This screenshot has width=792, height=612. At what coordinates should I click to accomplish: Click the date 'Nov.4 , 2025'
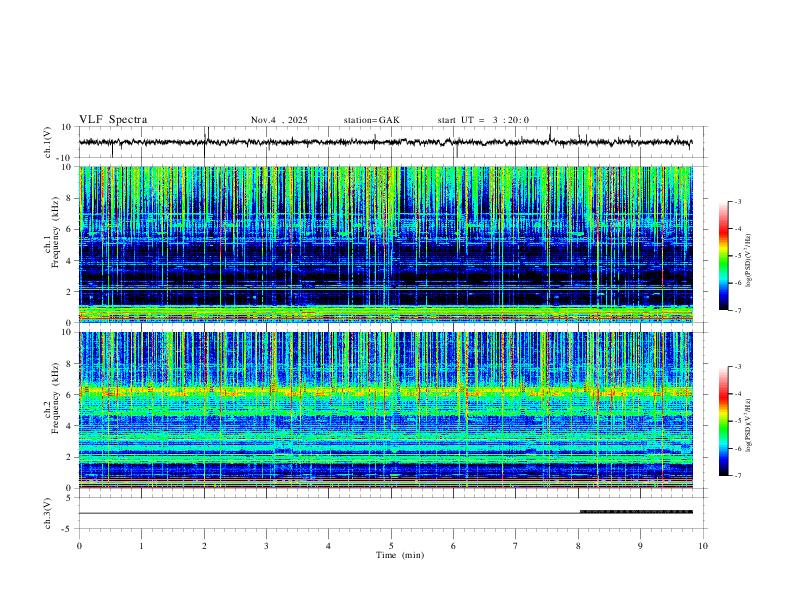click(x=279, y=120)
